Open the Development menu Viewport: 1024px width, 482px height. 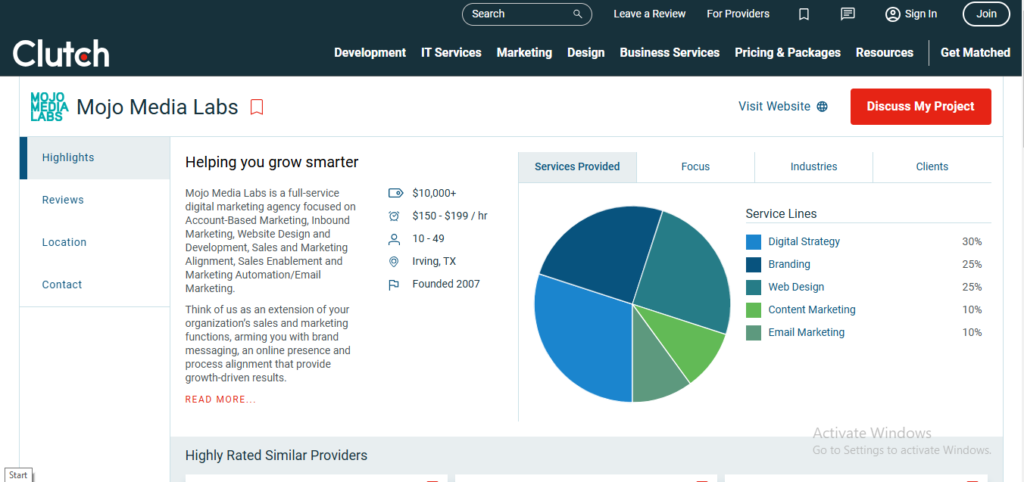[x=370, y=53]
